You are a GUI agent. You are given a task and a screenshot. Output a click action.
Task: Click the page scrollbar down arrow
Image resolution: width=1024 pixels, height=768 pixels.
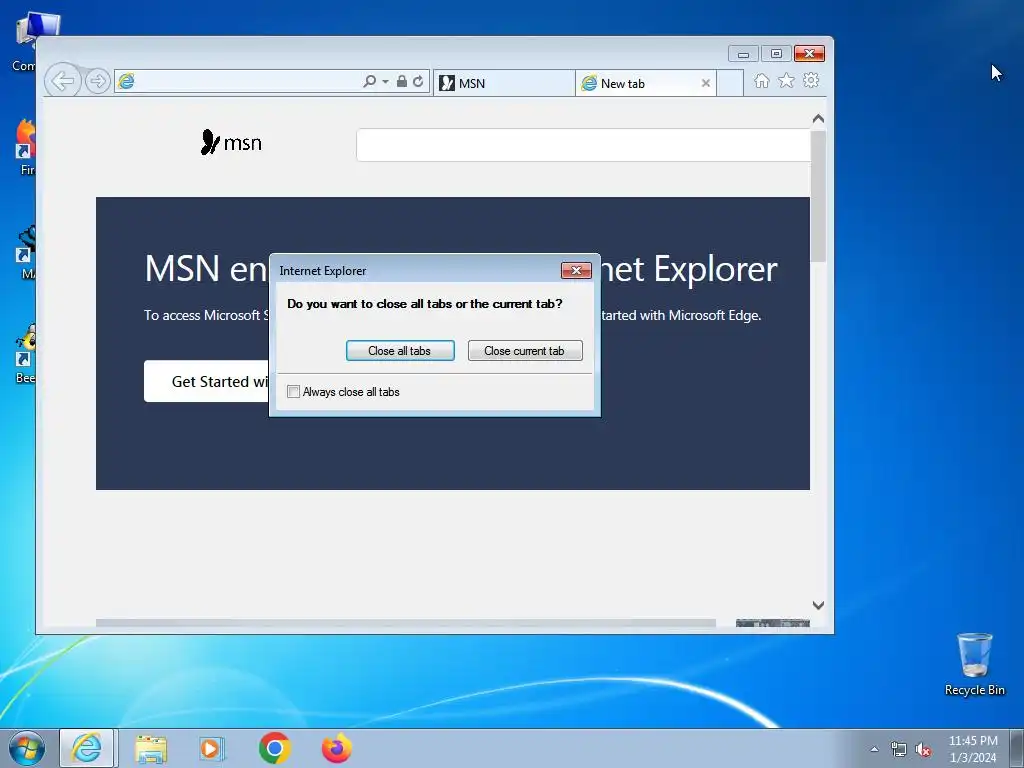point(818,605)
